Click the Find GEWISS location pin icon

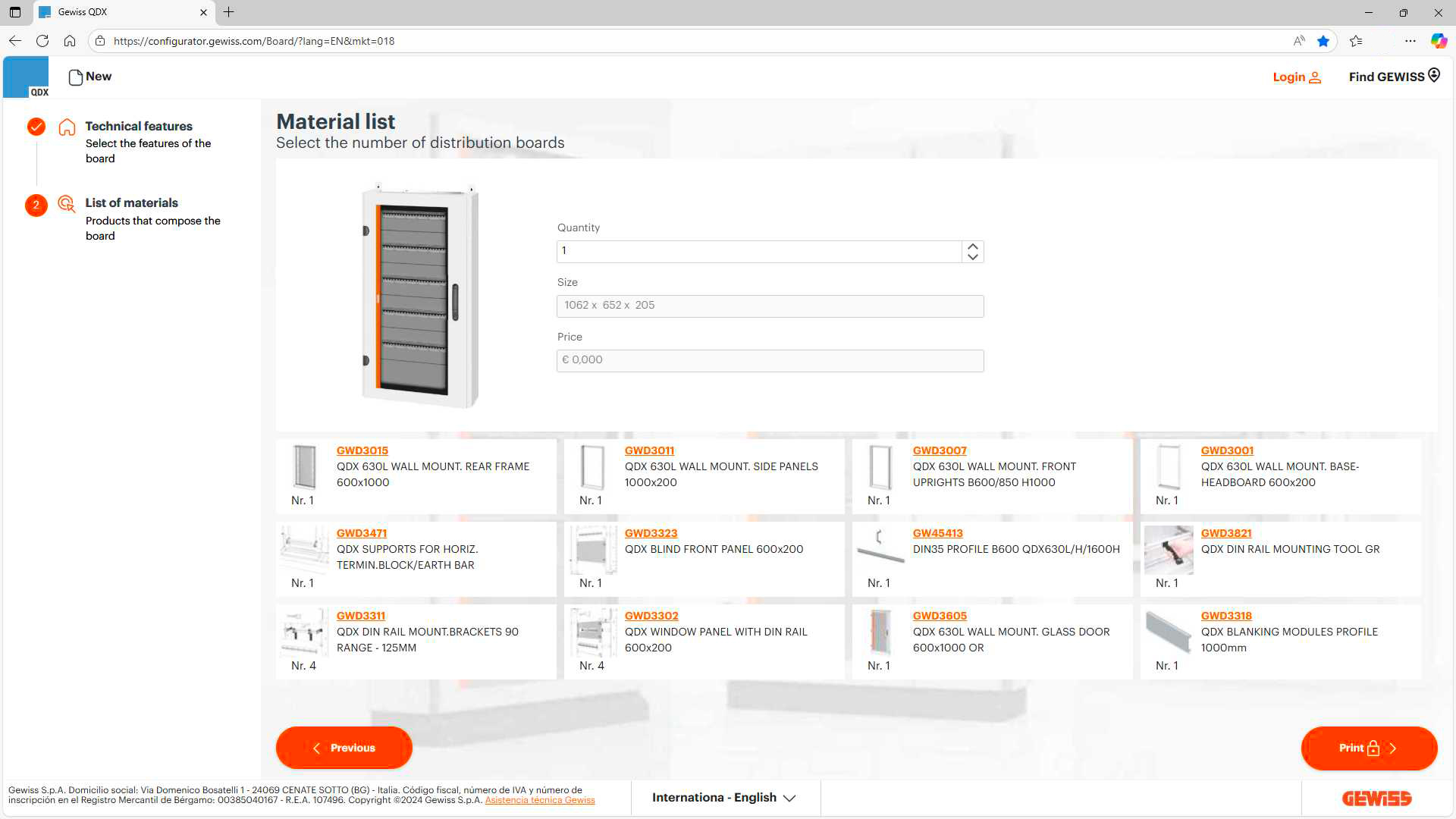tap(1433, 74)
